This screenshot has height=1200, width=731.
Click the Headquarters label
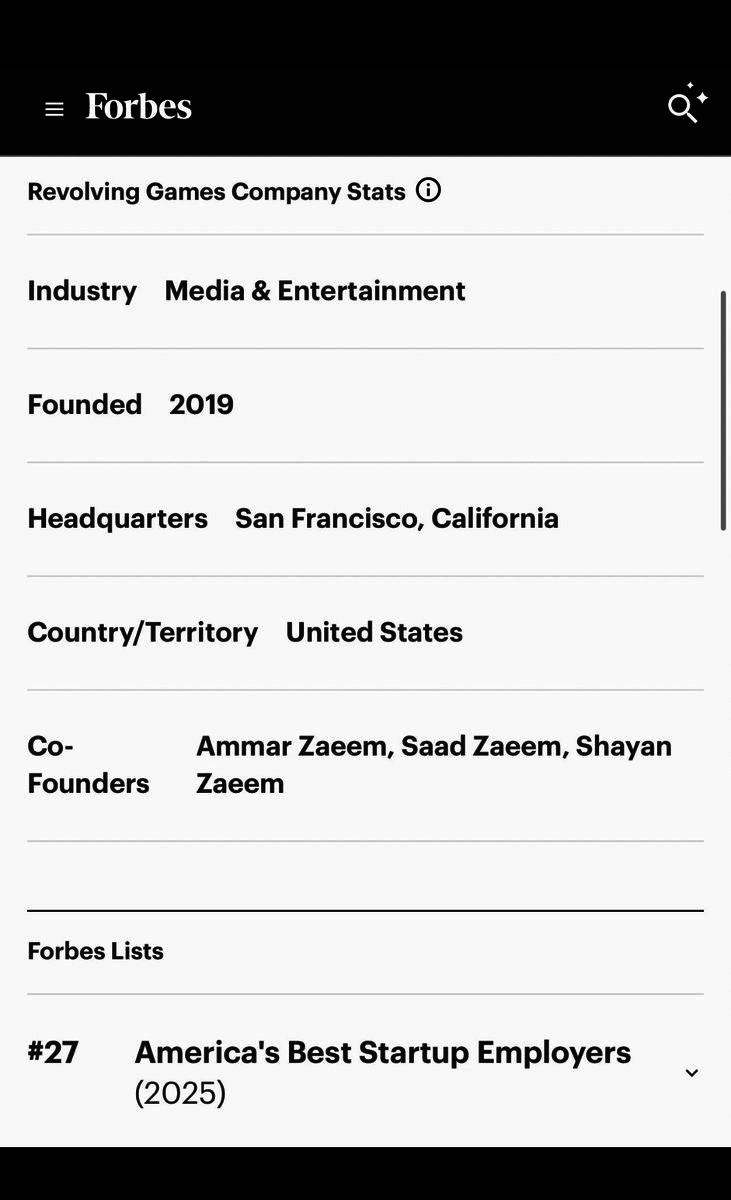coord(118,519)
